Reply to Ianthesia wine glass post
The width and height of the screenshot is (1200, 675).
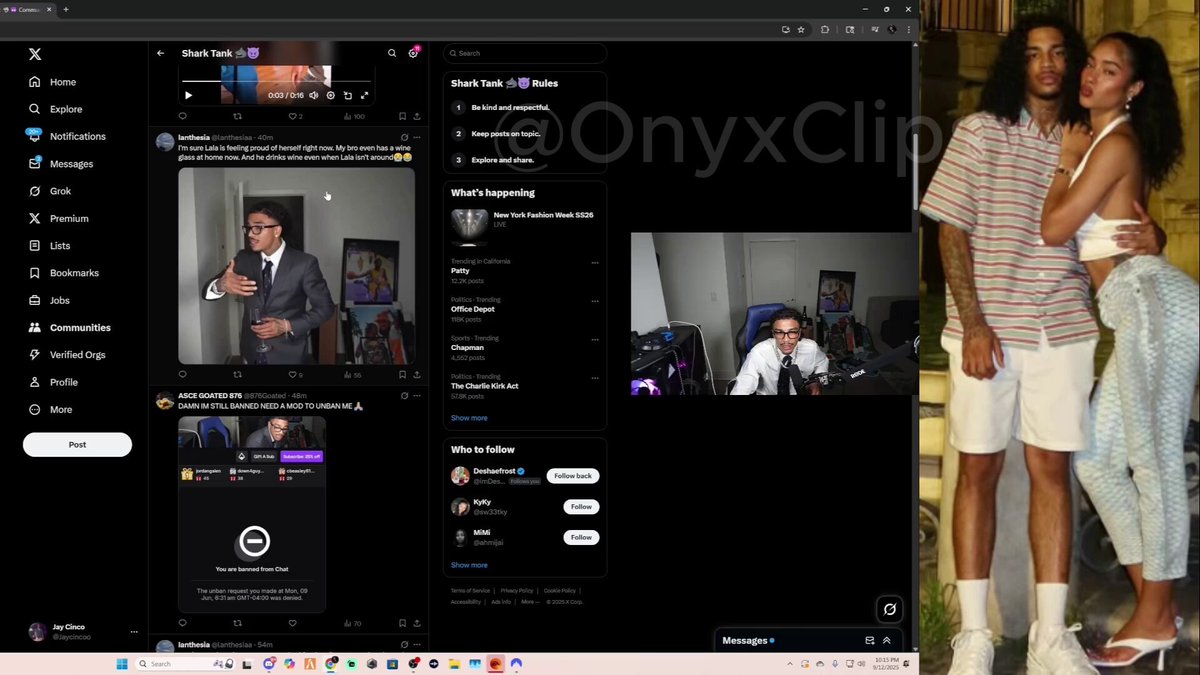(x=182, y=374)
